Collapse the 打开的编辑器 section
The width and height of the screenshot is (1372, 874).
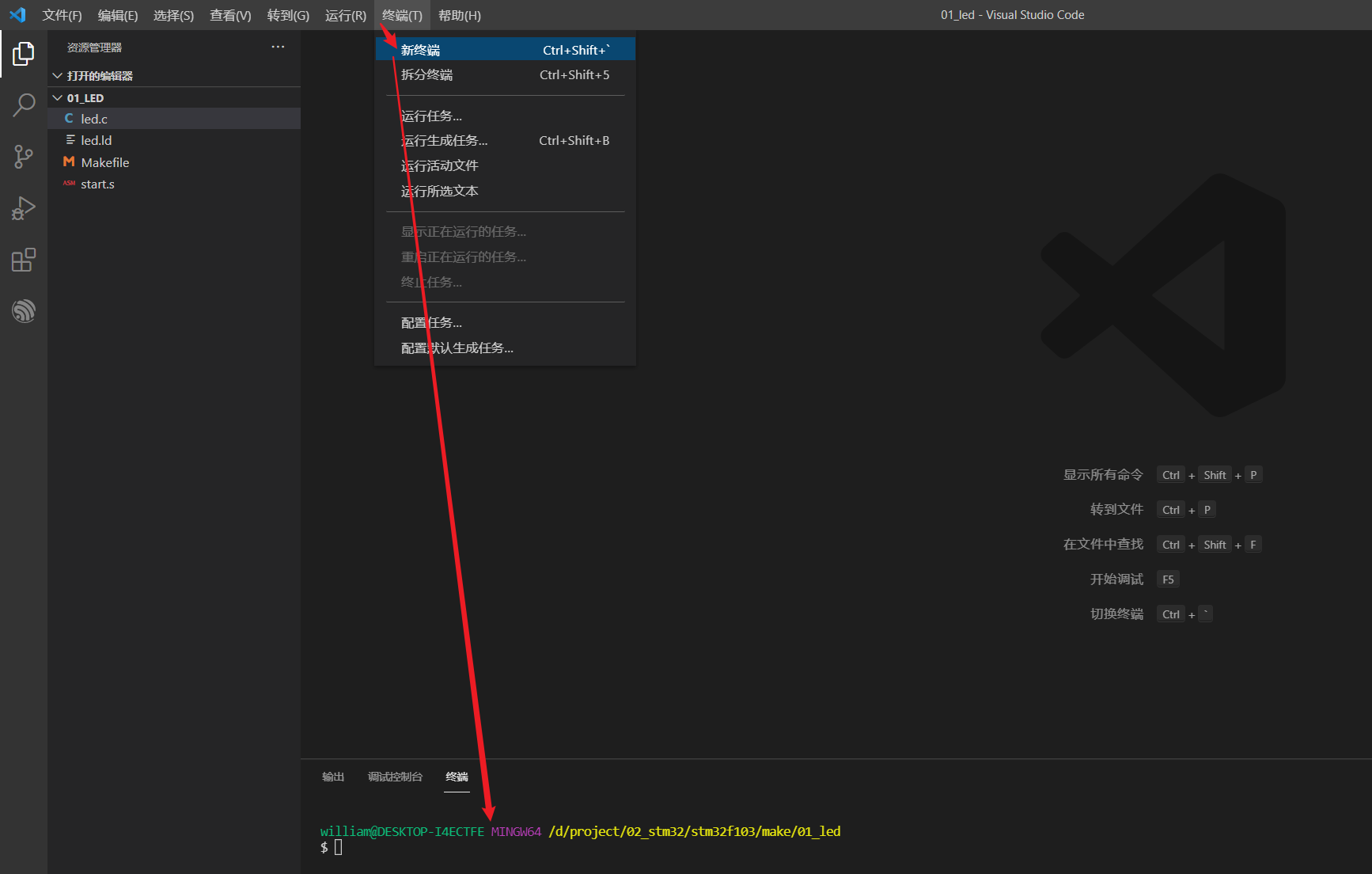tap(57, 76)
